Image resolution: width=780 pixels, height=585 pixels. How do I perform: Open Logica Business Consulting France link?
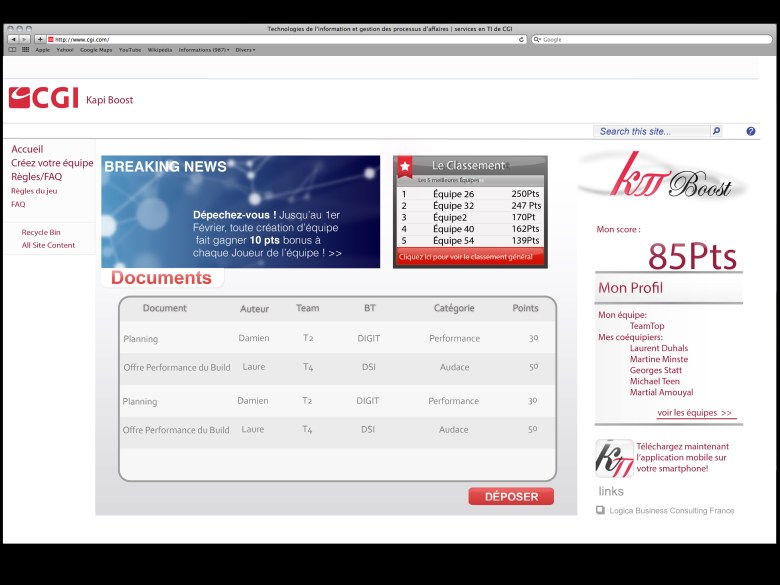pos(672,510)
